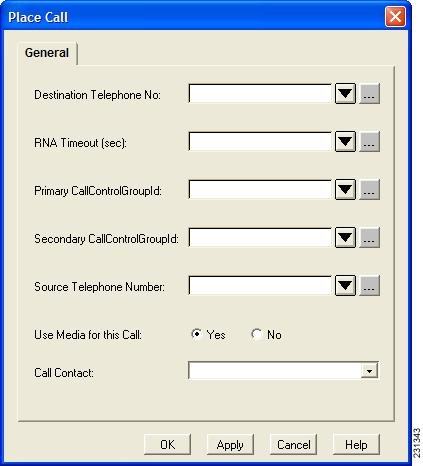Focus the Destination Telephone No input field

(x=260, y=94)
